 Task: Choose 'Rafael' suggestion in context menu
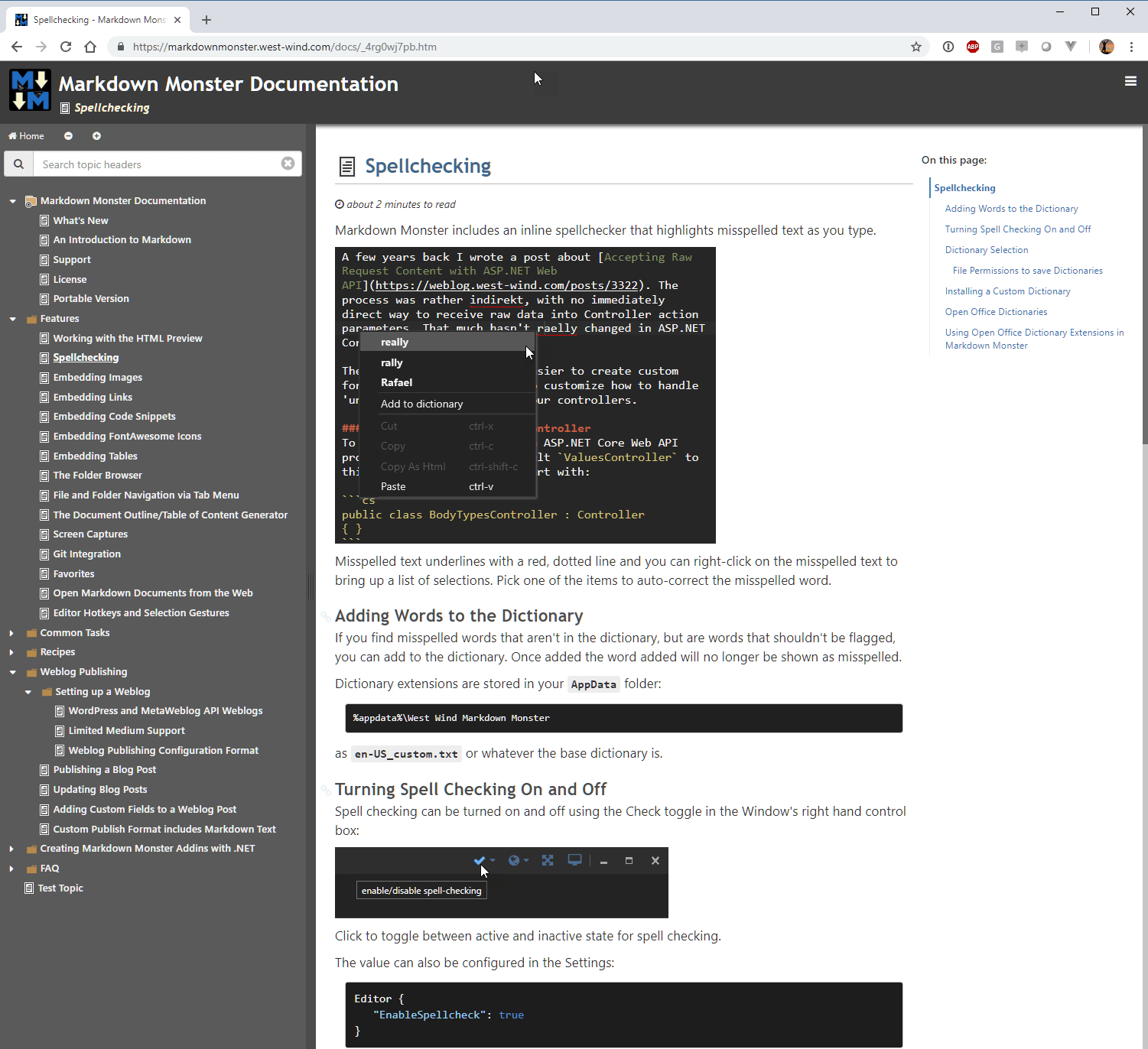(x=447, y=382)
